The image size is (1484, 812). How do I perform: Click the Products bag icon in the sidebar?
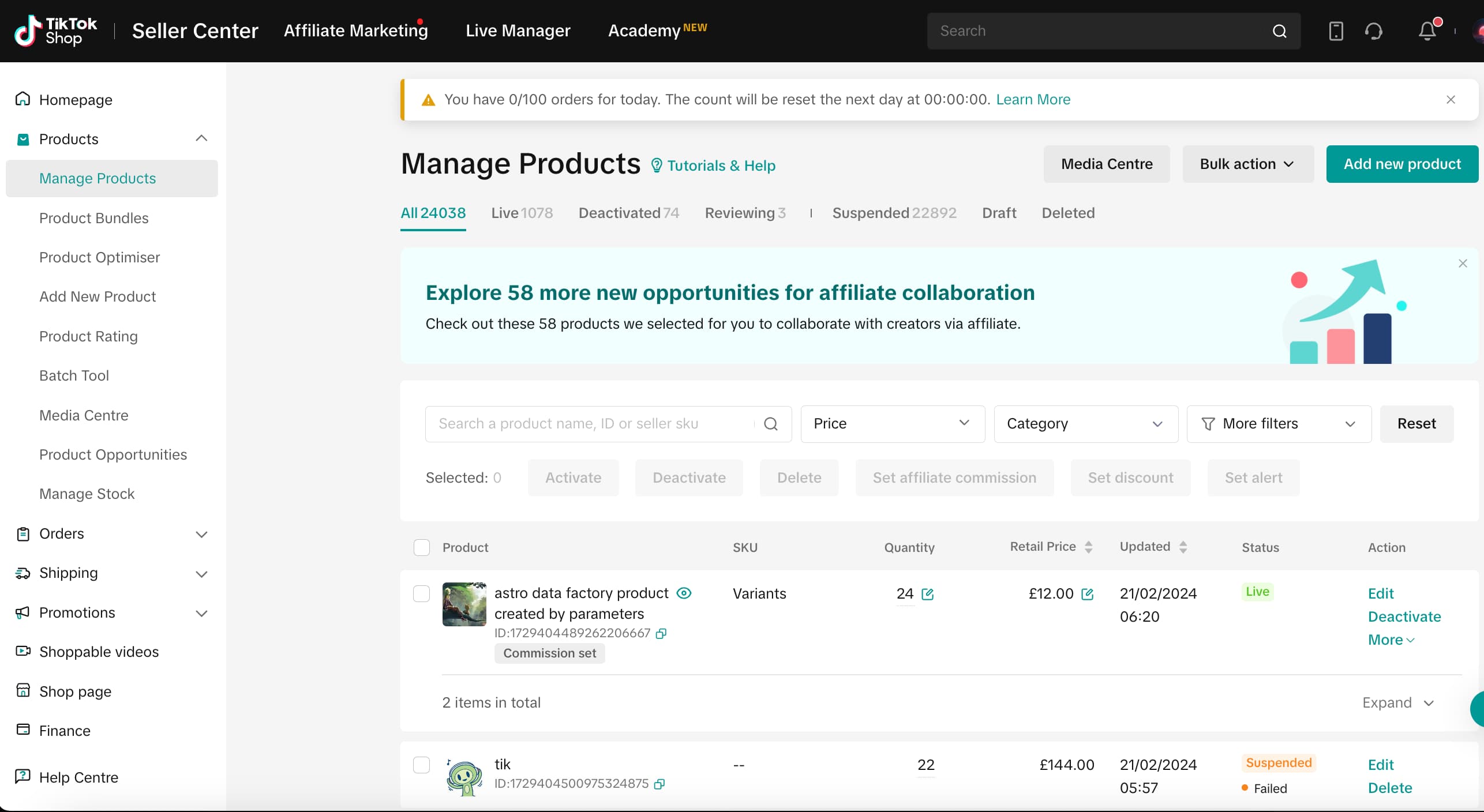click(x=23, y=139)
